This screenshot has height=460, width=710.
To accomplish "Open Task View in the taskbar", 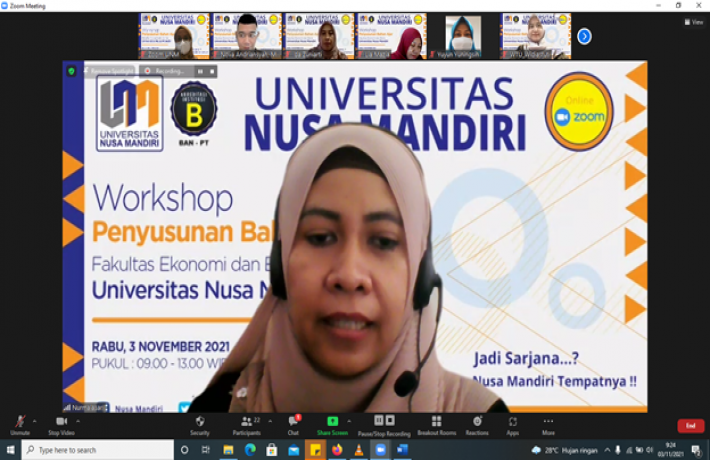I will 206,450.
